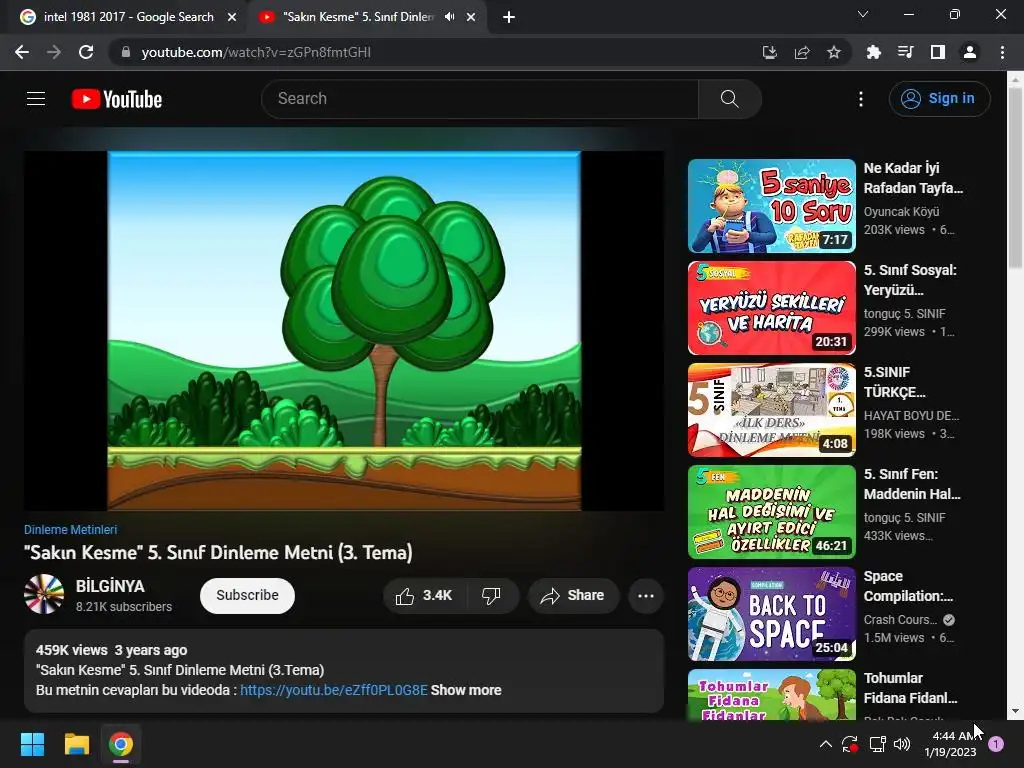Open Tohumlar Fidana thumbnail
The height and width of the screenshot is (768, 1024).
tap(771, 694)
